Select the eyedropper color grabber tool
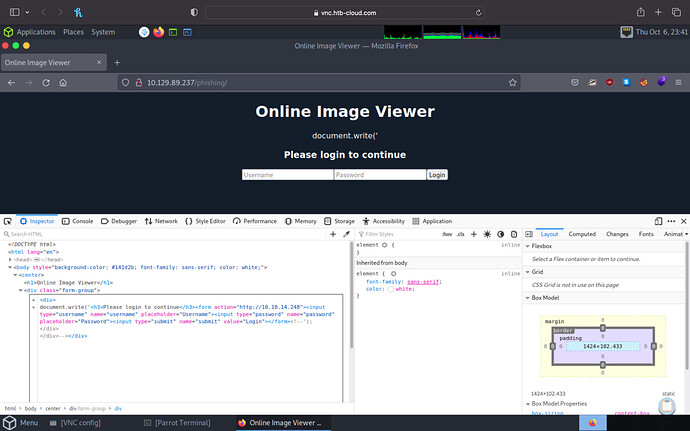Image resolution: width=690 pixels, height=431 pixels. [x=346, y=234]
